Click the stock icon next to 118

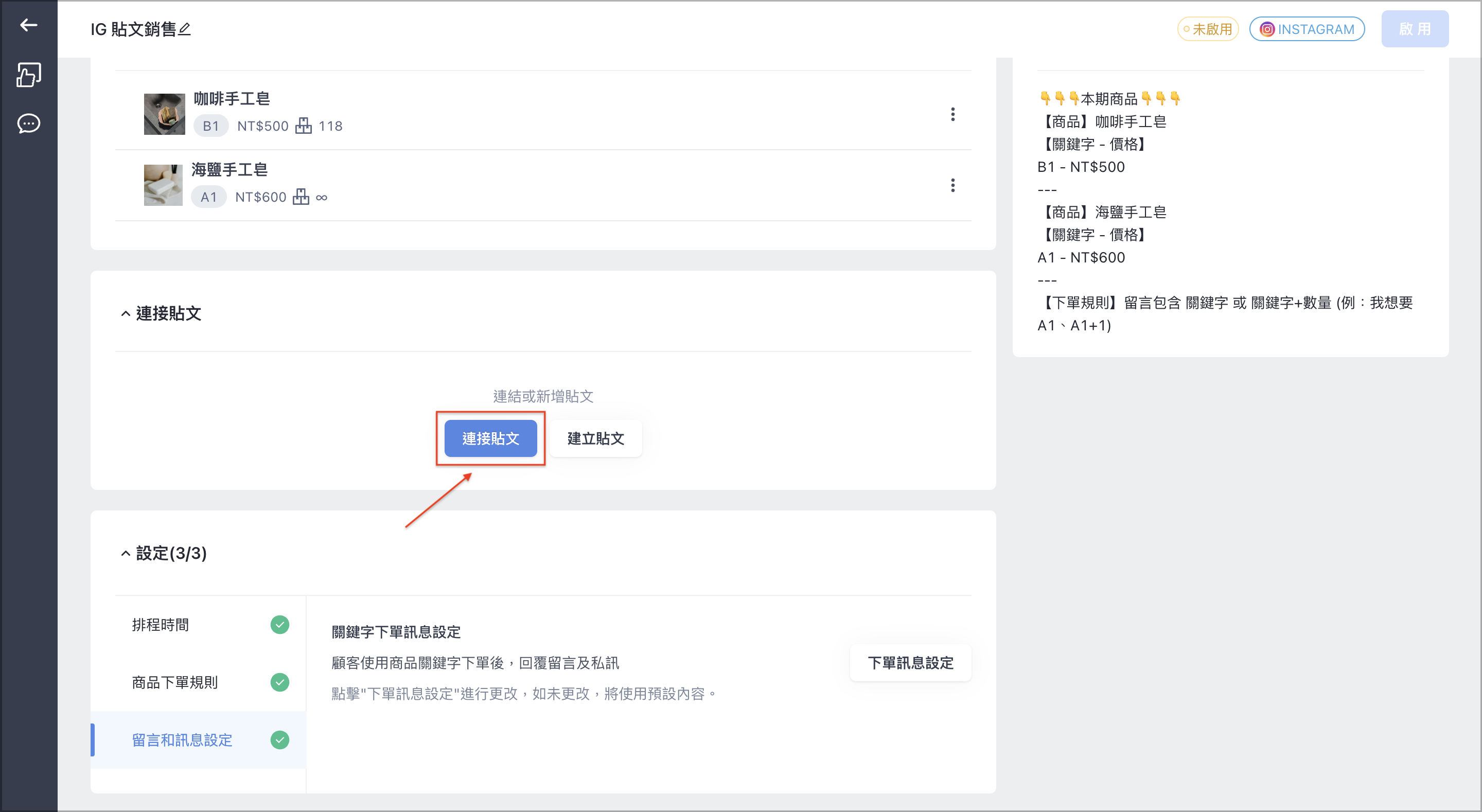303,126
